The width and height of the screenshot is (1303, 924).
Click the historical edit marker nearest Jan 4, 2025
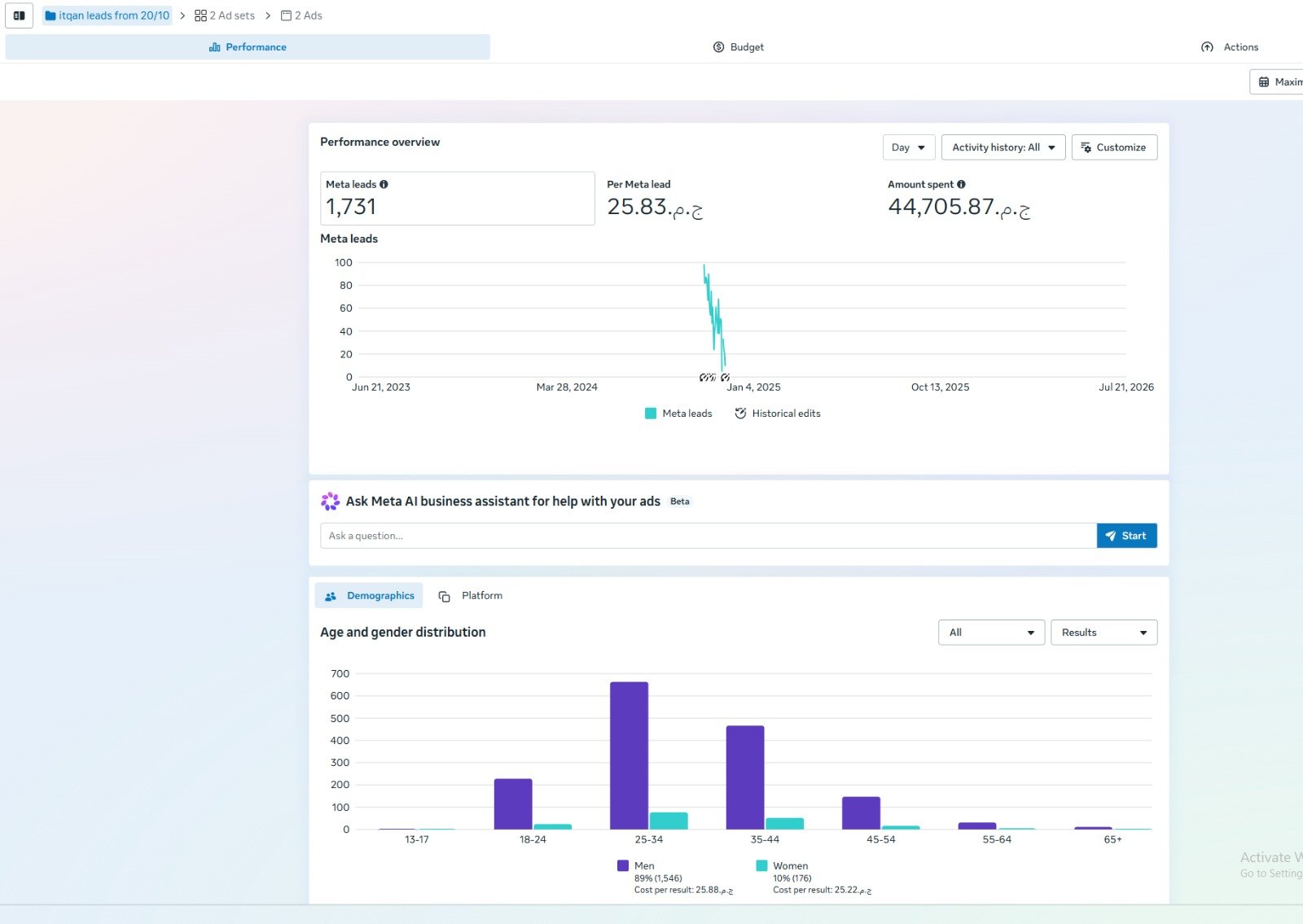[725, 377]
